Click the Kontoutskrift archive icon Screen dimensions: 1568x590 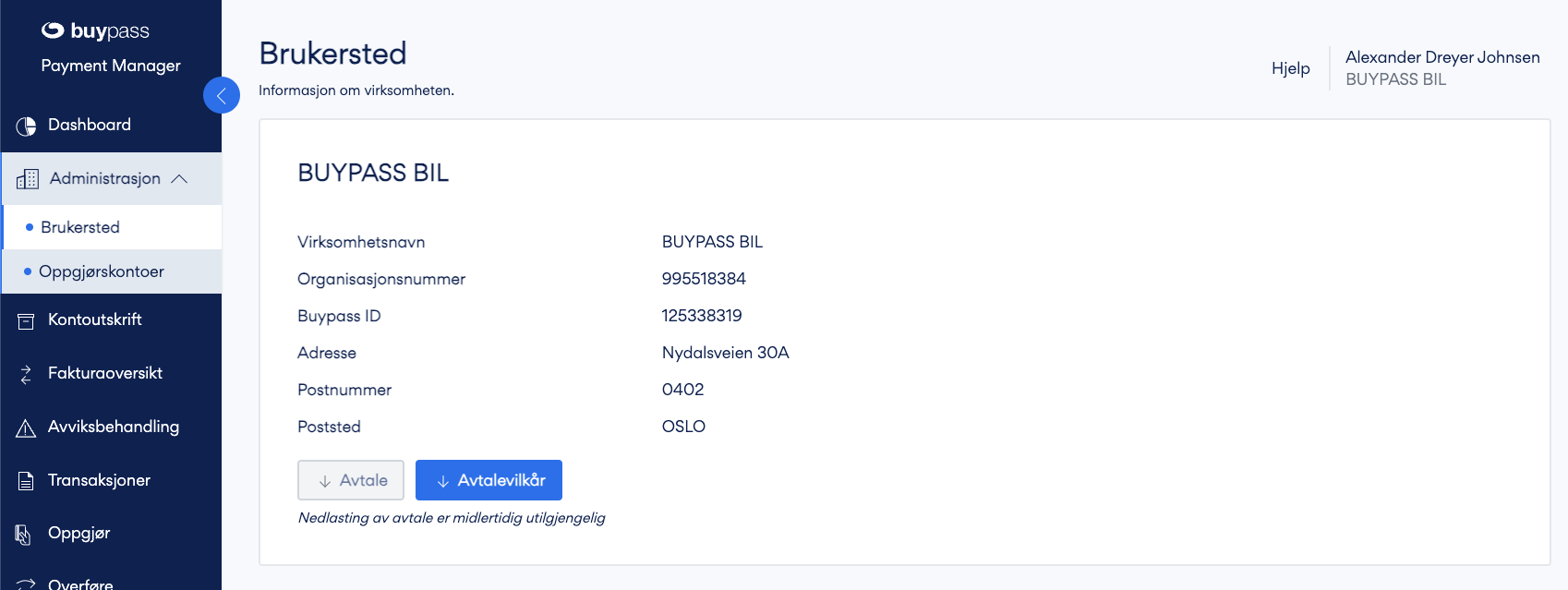(x=26, y=320)
